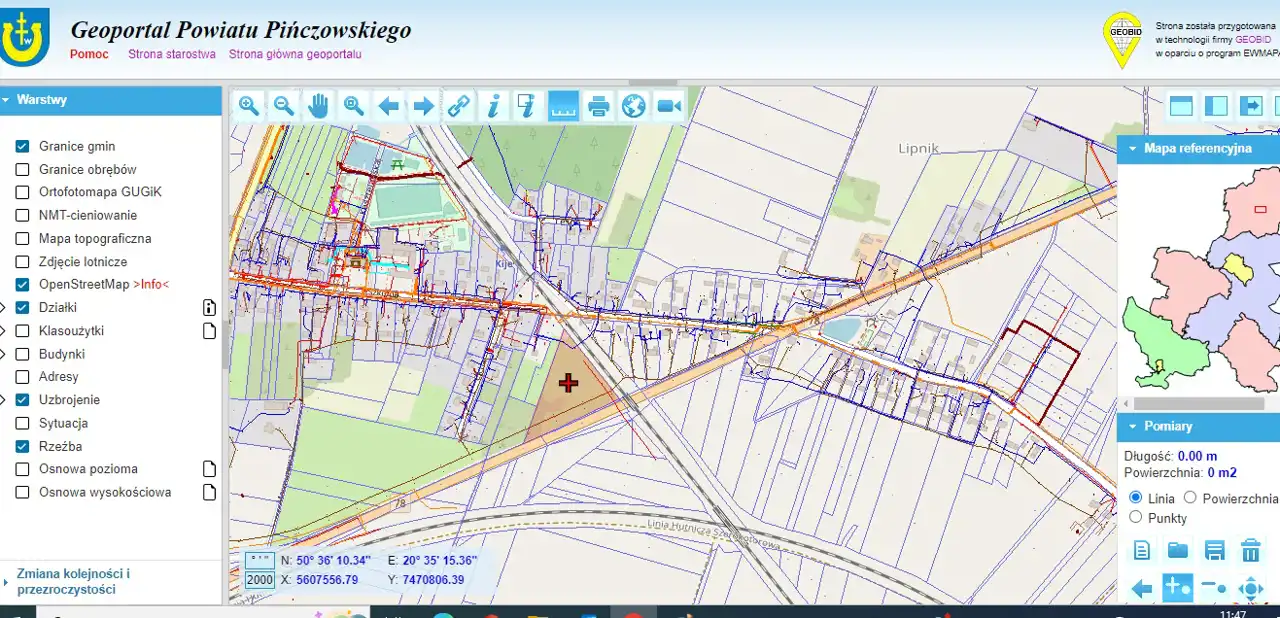This screenshot has width=1280, height=618.
Task: Click the floppy disk save measurement icon
Action: (1214, 550)
